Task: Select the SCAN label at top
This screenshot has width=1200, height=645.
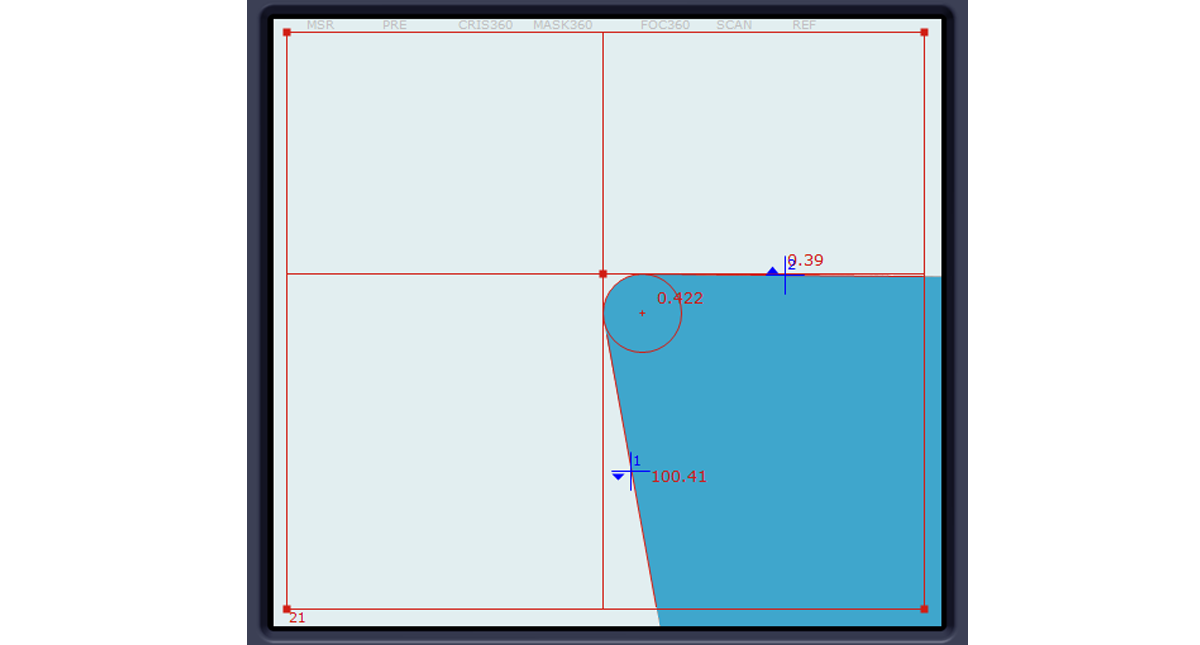Action: [x=734, y=25]
